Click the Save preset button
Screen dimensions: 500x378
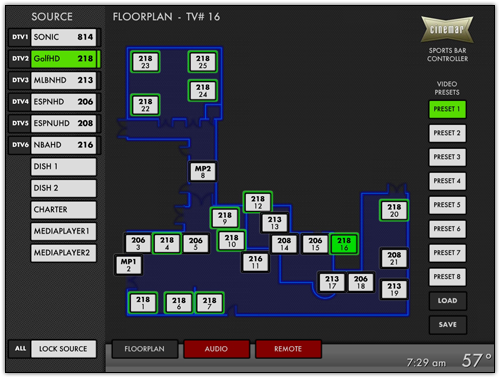point(447,325)
